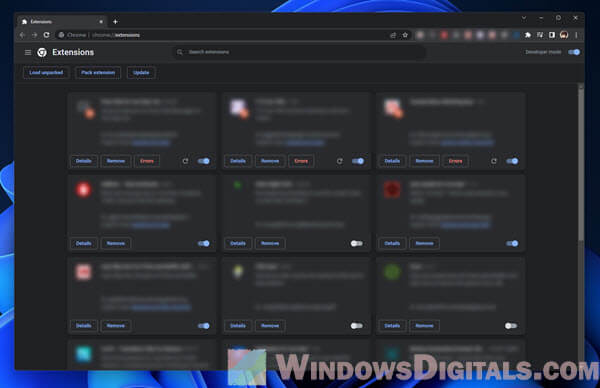Open the Chrome three-dot menu
Screen dimensions: 600x388
coord(576,35)
